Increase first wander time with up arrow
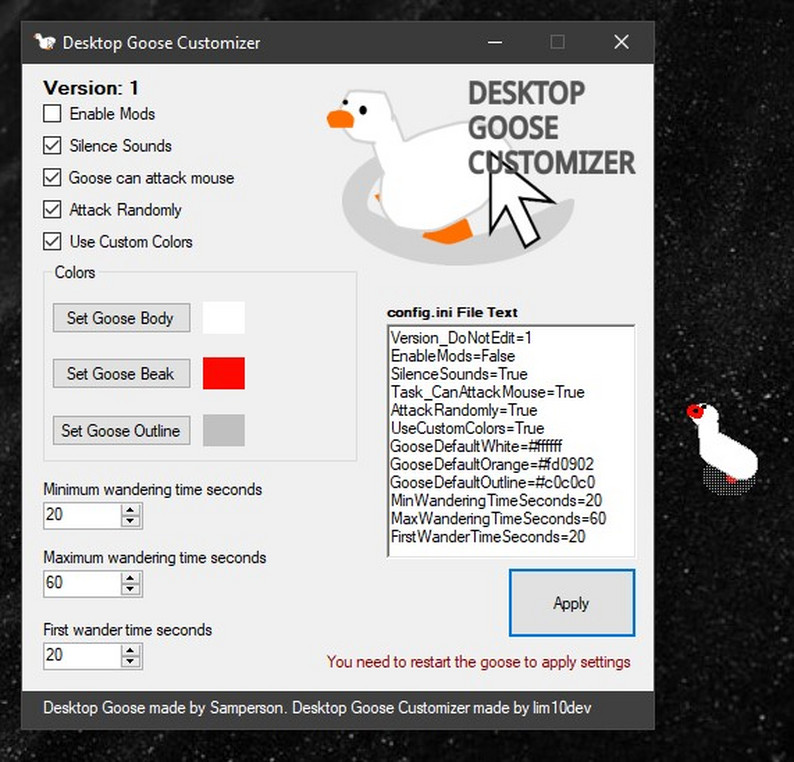 point(131,651)
